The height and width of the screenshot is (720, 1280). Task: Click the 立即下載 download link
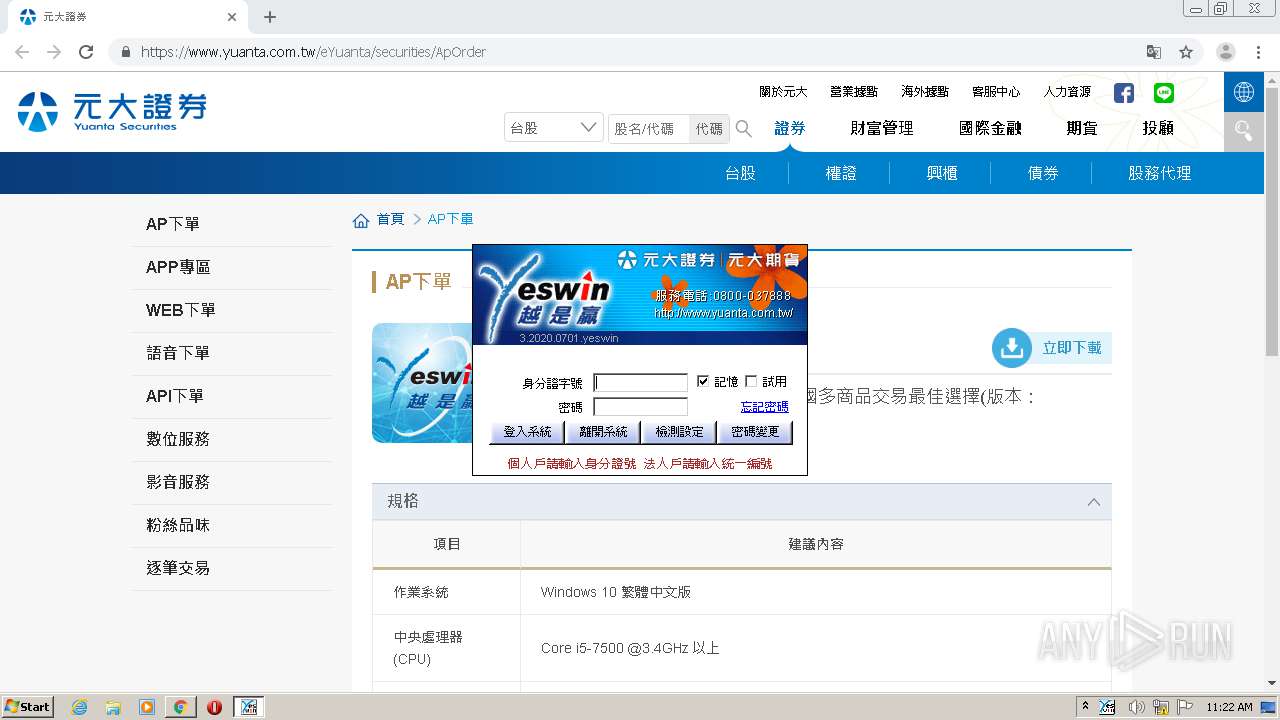point(1072,348)
